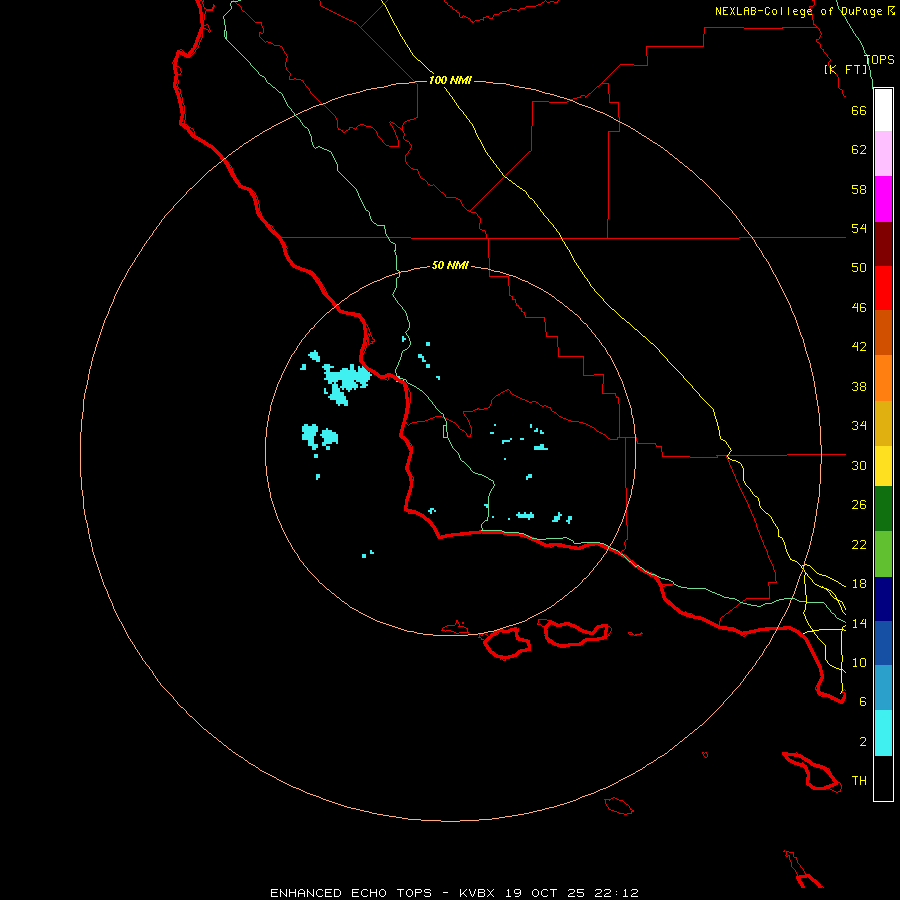Screen dimensions: 900x900
Task: Click the '66' legend value
Action: coord(859,110)
